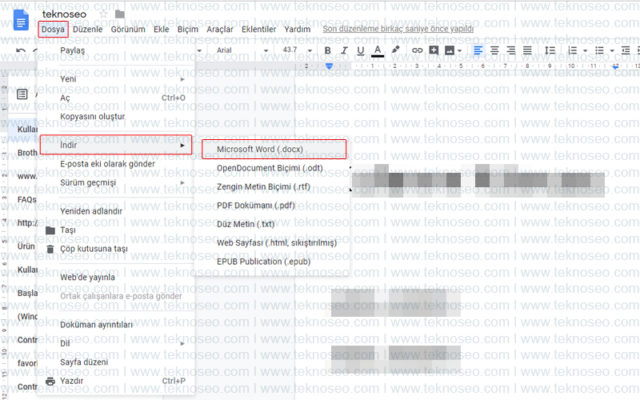Viewport: 640px width, 400px height.
Task: Open line spacing options
Action: click(550, 50)
